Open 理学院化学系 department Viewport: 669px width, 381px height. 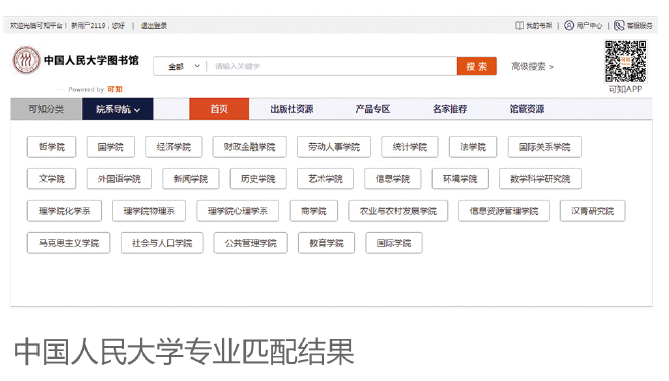(64, 211)
